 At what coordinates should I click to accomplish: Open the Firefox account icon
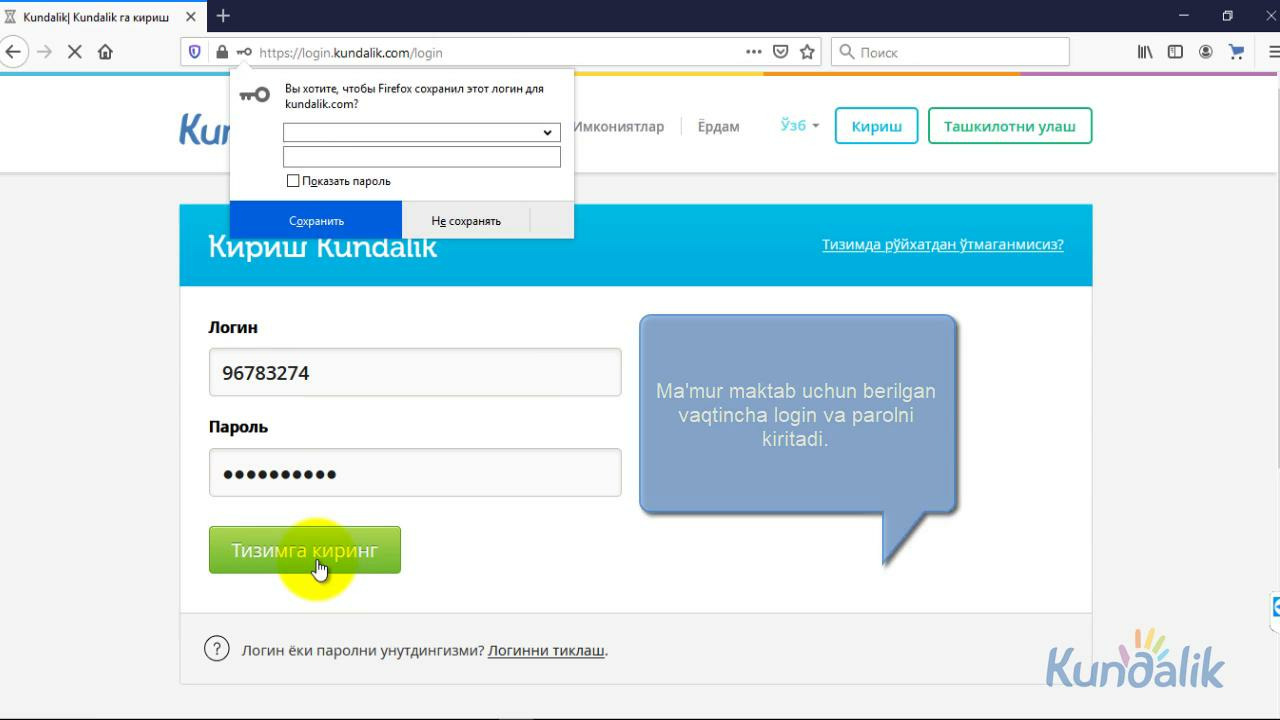pyautogui.click(x=1206, y=52)
